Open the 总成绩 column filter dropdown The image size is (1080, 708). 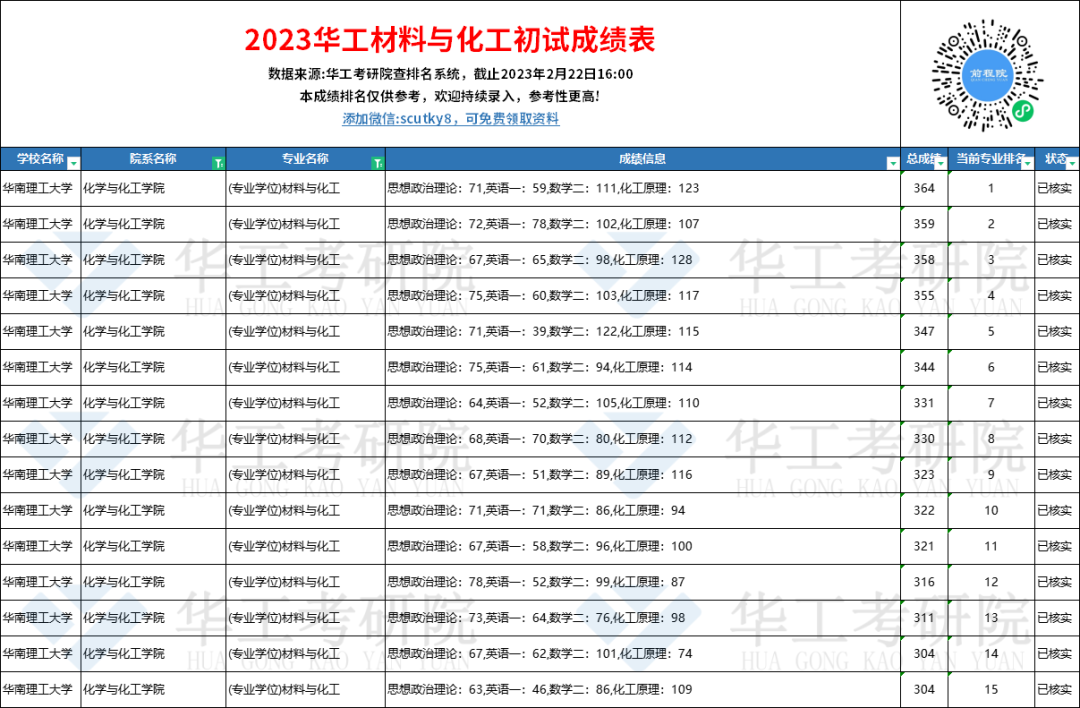(940, 164)
